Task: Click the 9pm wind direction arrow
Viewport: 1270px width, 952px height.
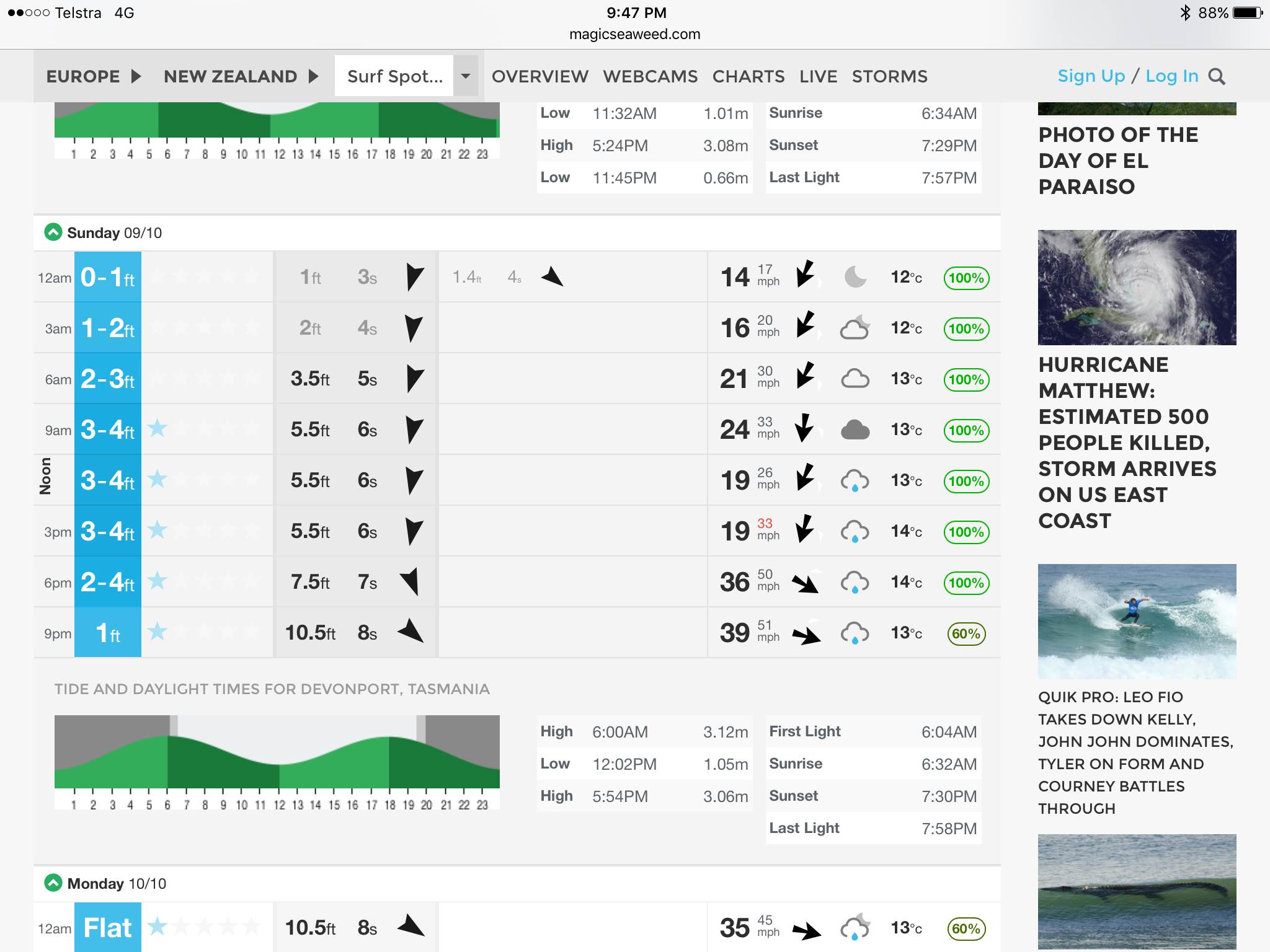Action: 806,634
